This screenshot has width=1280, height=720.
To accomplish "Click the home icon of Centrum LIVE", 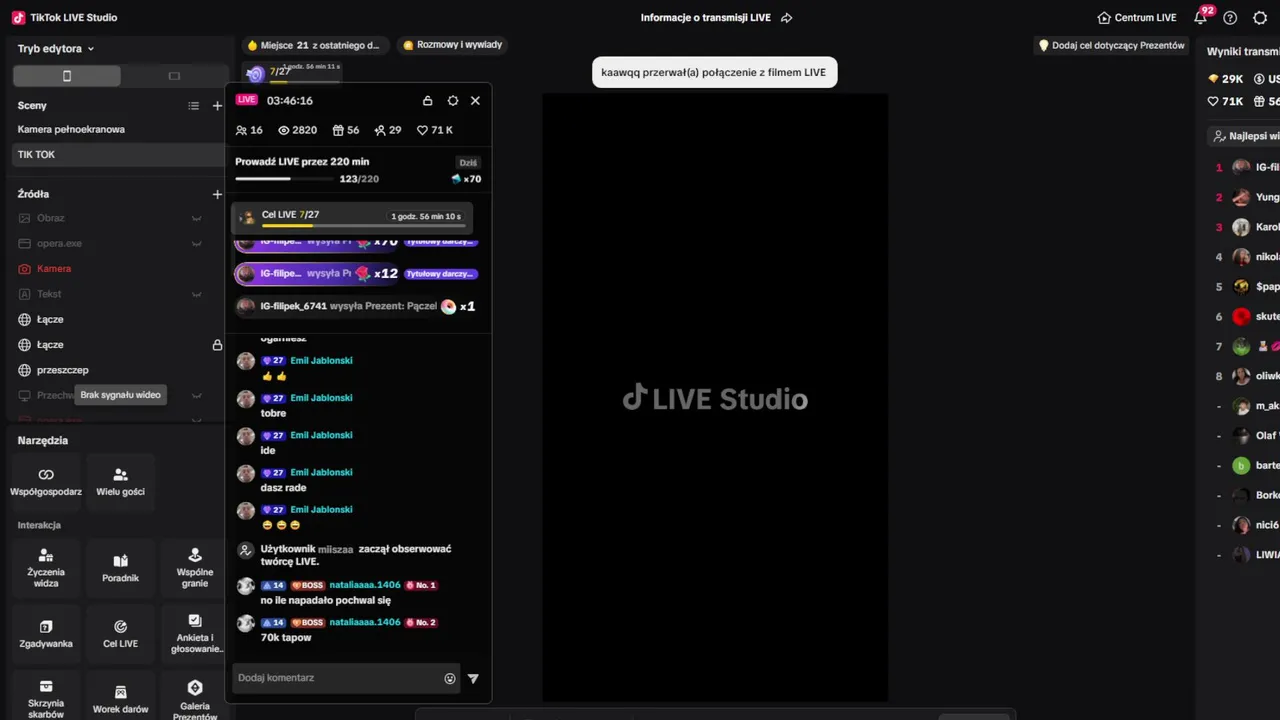I will (1104, 18).
